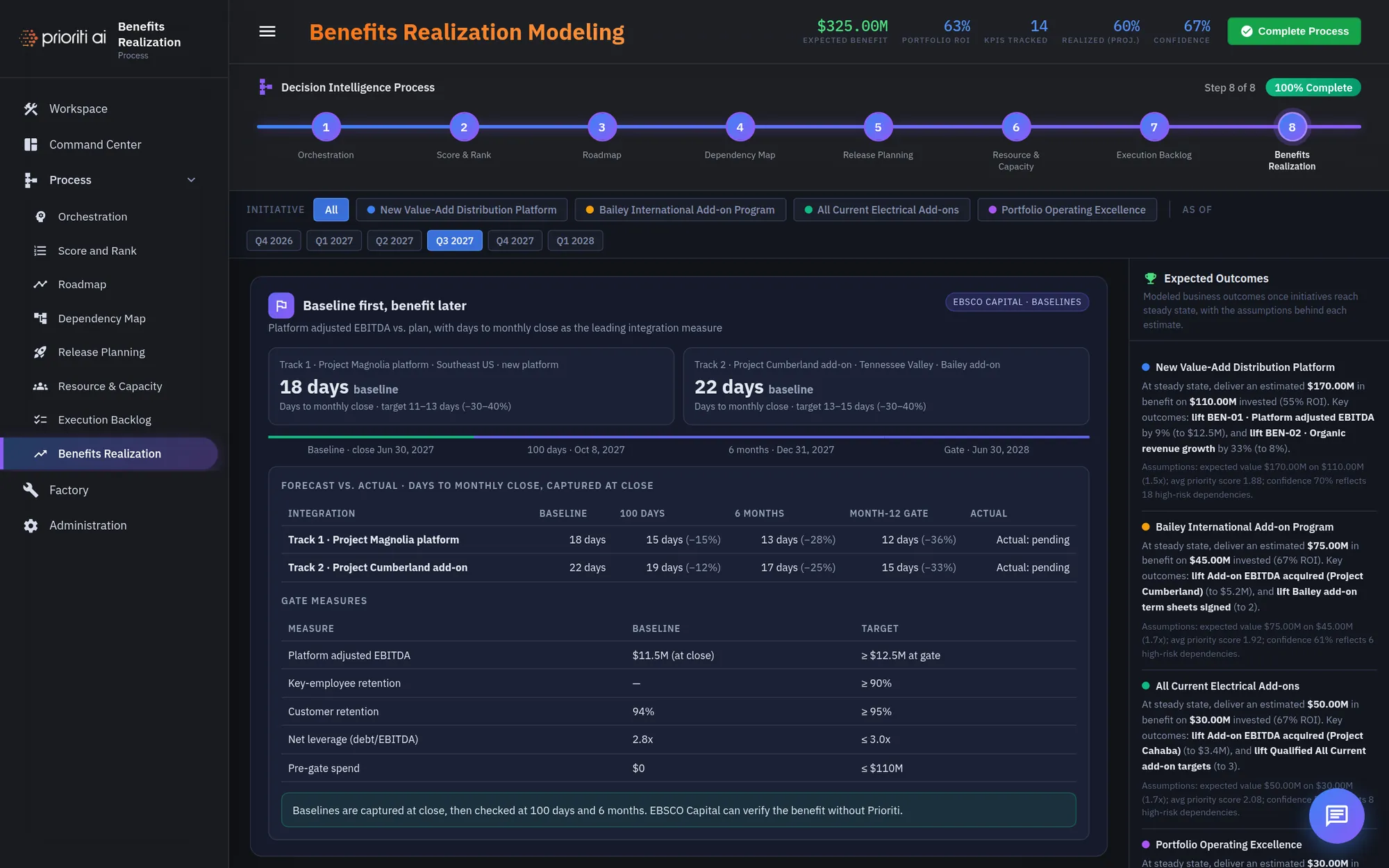1389x868 pixels.
Task: Jump to step 6 Resource & Capacity
Action: coord(1016,127)
